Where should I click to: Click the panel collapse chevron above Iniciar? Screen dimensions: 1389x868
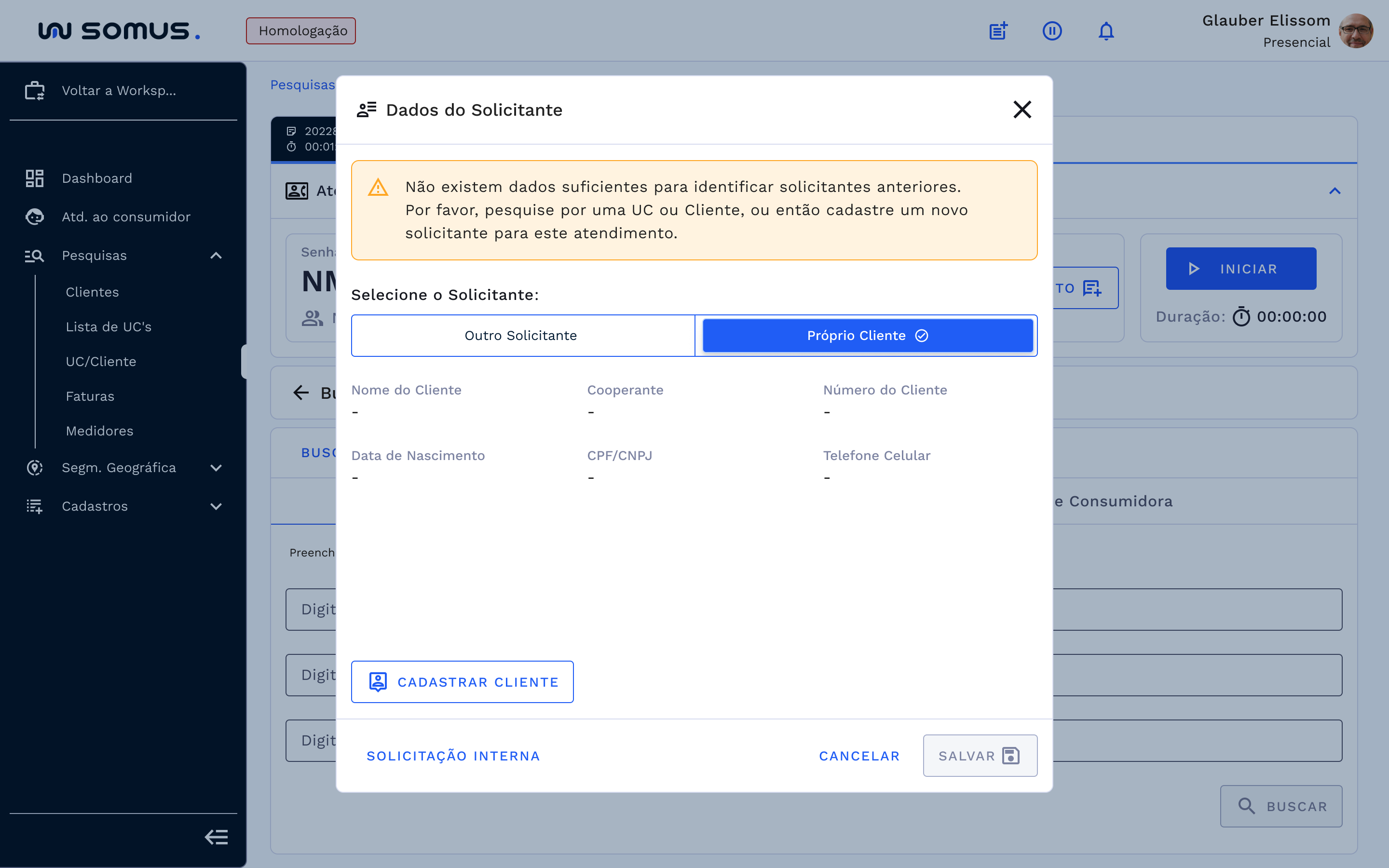tap(1335, 191)
